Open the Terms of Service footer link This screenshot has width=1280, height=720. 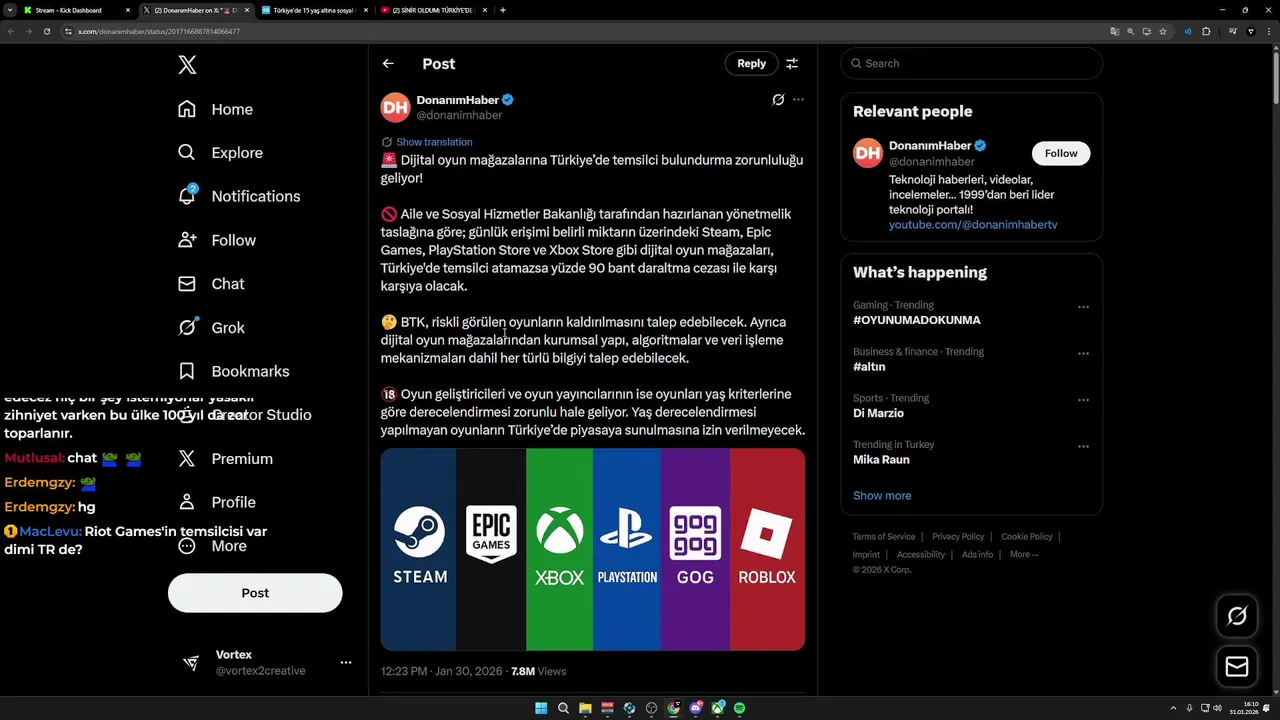[x=884, y=537]
